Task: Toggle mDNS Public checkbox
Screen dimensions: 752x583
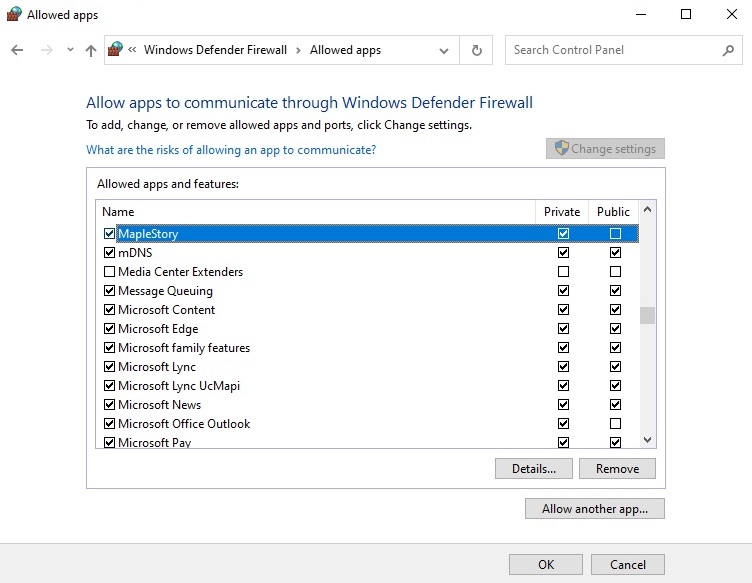Action: 615,253
